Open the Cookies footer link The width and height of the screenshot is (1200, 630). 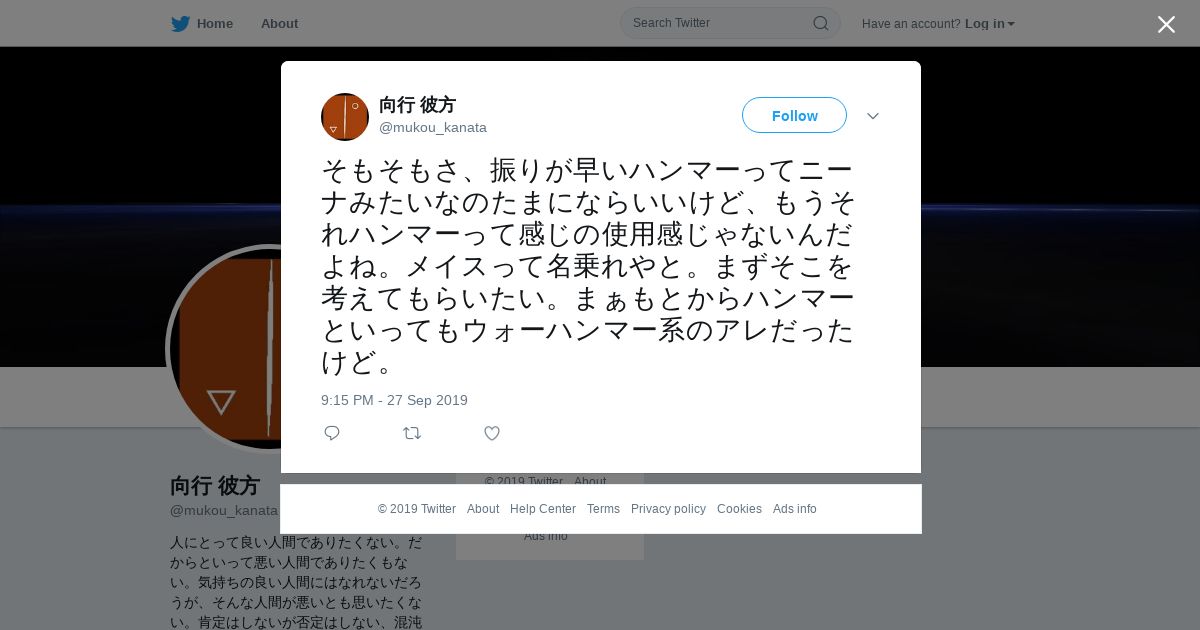tap(739, 509)
